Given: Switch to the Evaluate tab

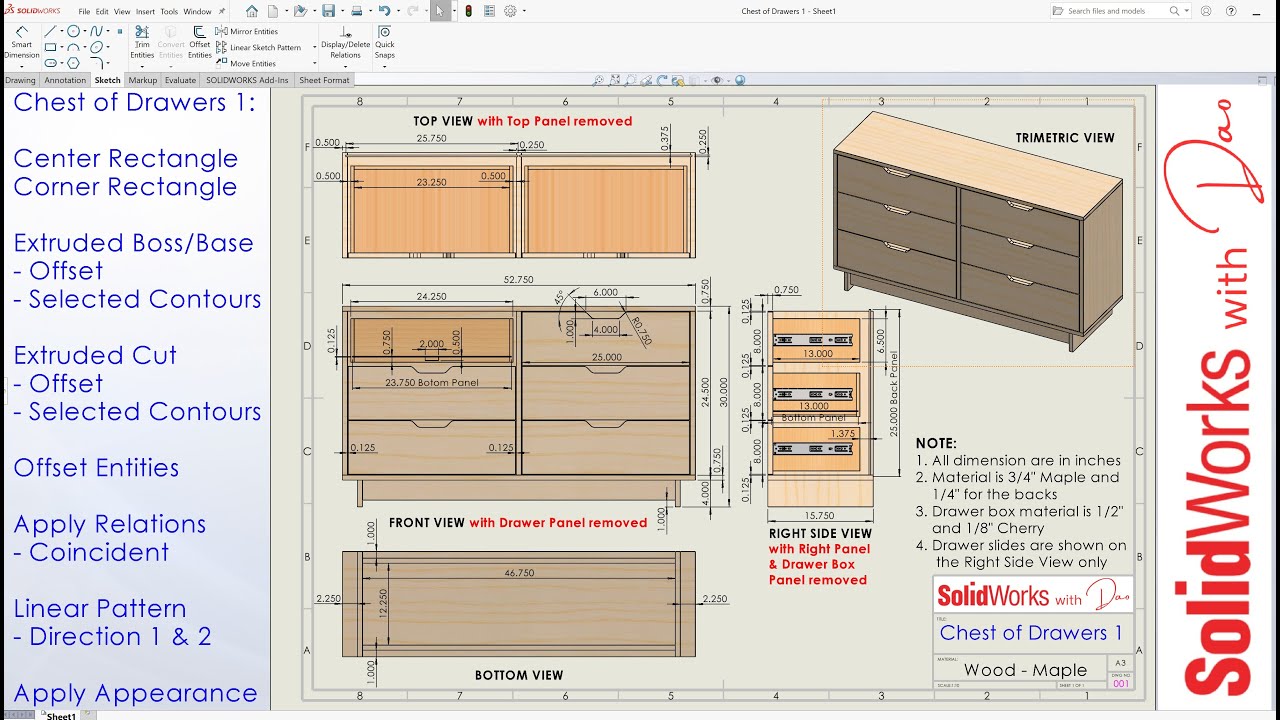Looking at the screenshot, I should click(180, 80).
